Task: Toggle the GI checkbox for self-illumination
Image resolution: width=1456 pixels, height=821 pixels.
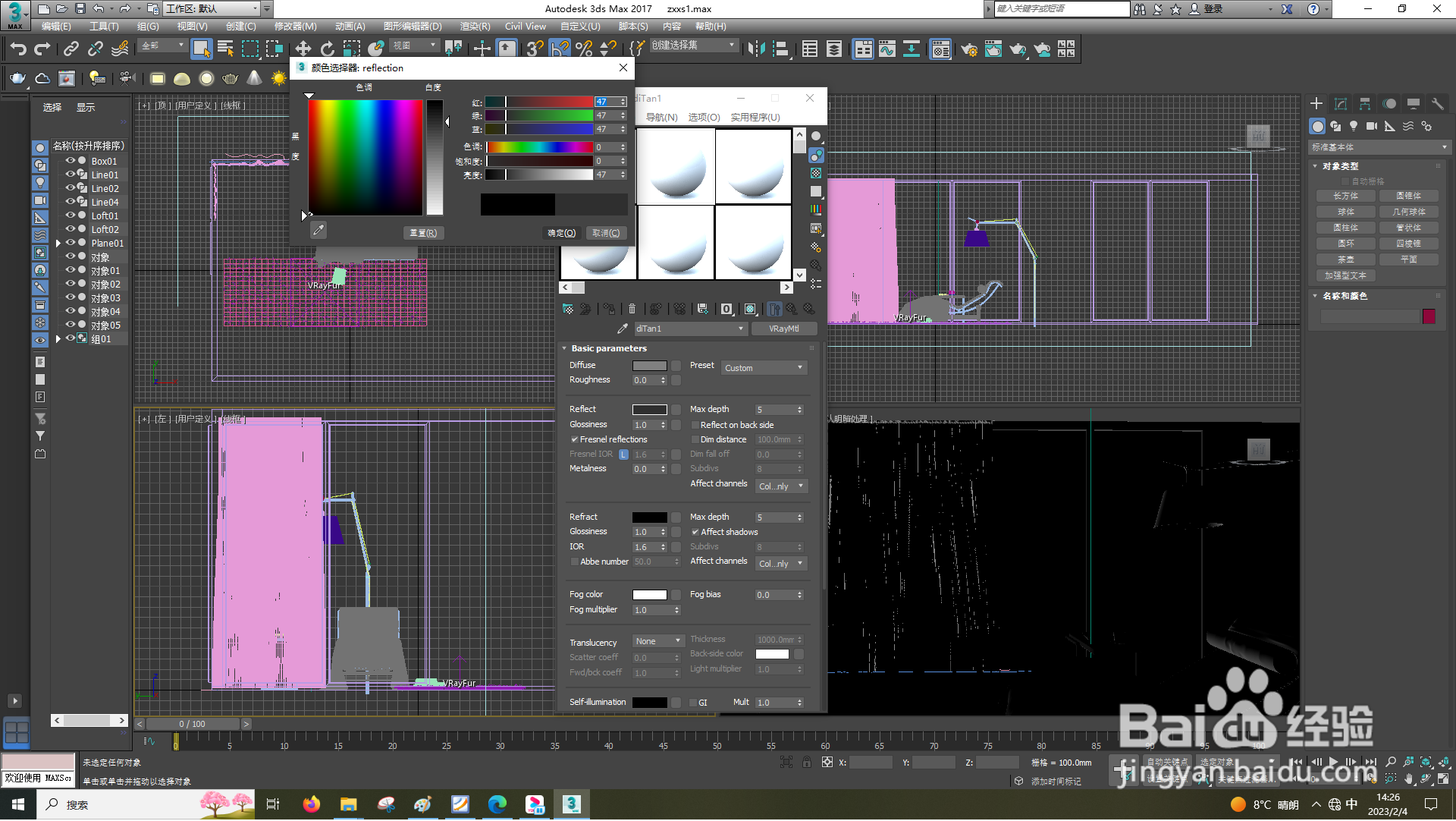Action: [x=693, y=703]
